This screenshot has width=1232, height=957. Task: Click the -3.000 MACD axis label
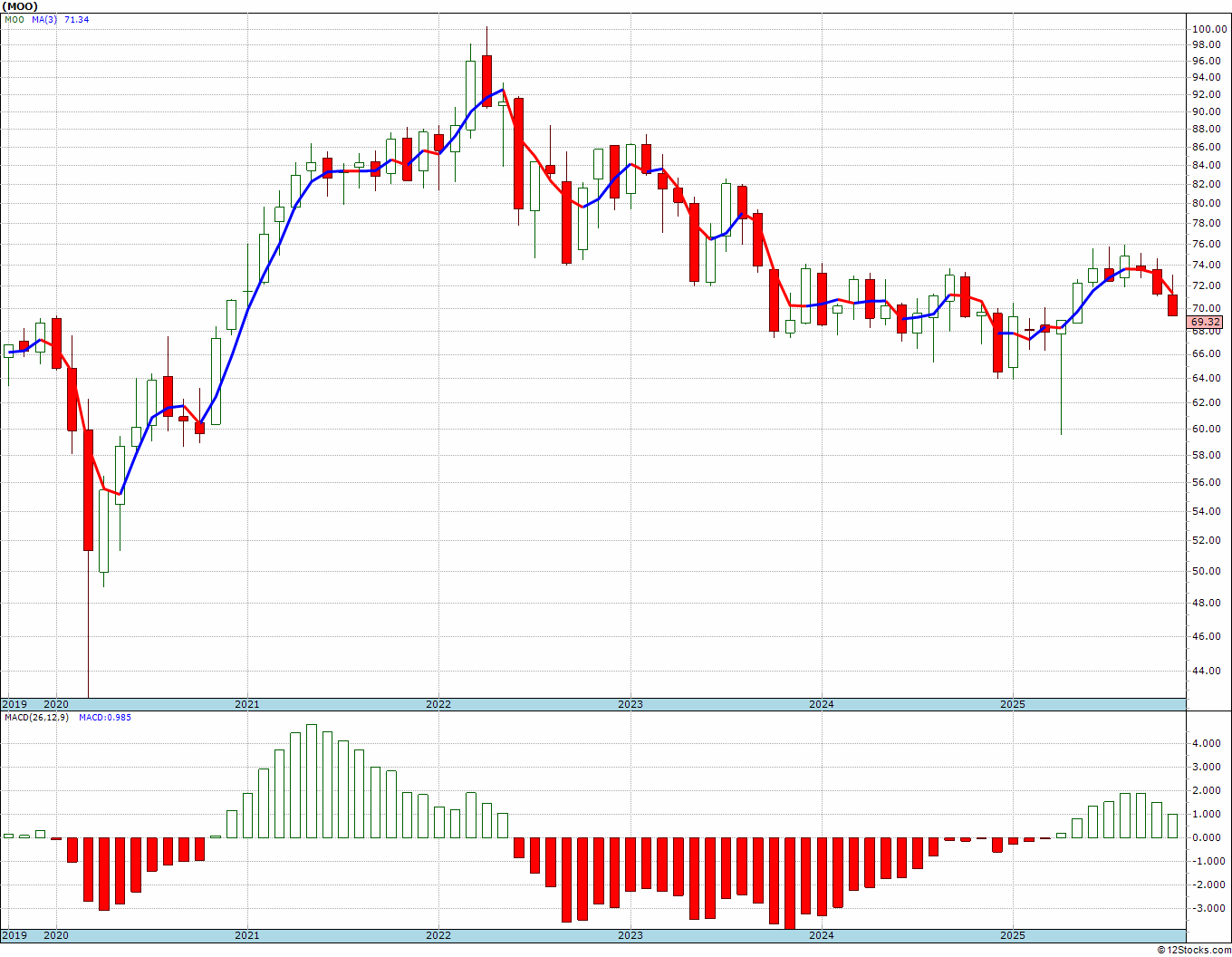1209,908
